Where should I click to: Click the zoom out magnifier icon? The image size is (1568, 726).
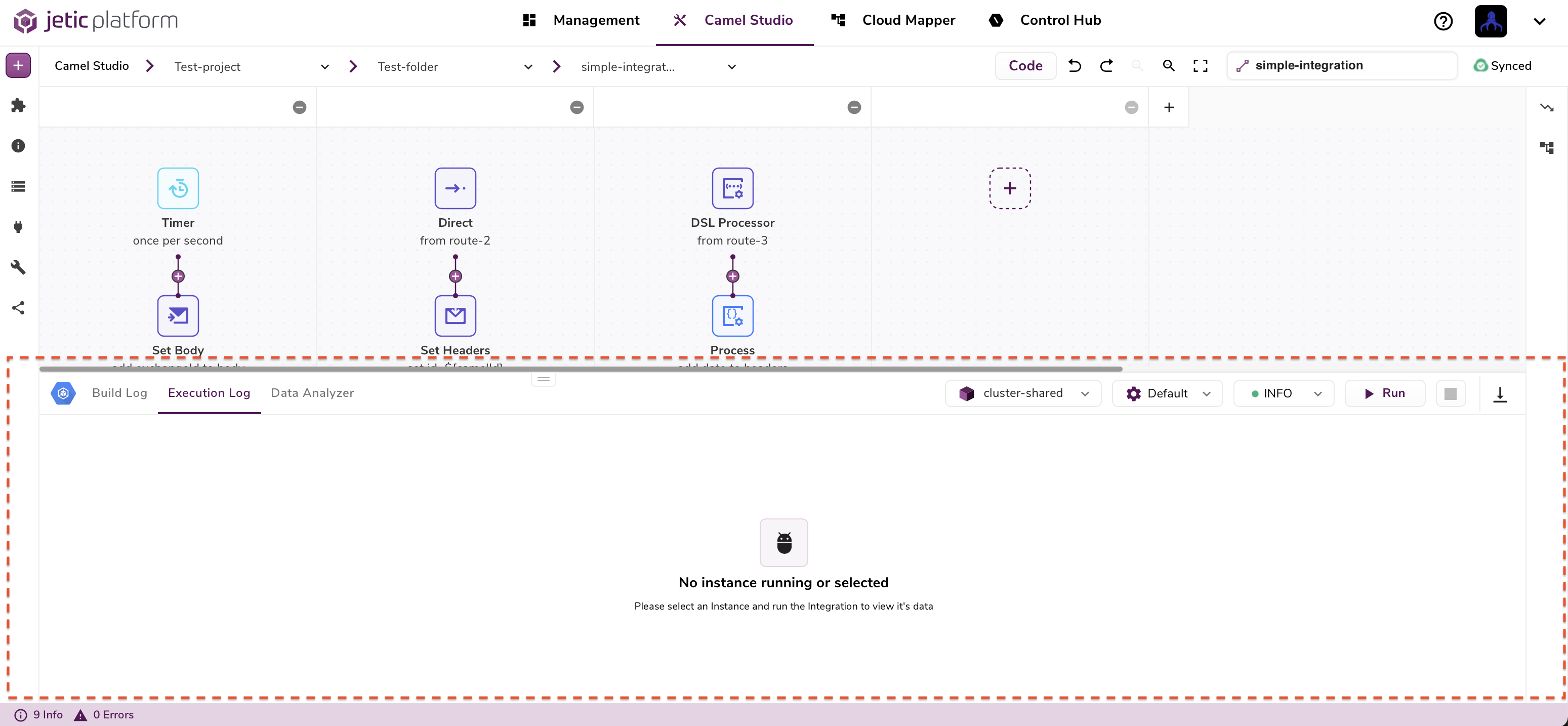[1169, 66]
